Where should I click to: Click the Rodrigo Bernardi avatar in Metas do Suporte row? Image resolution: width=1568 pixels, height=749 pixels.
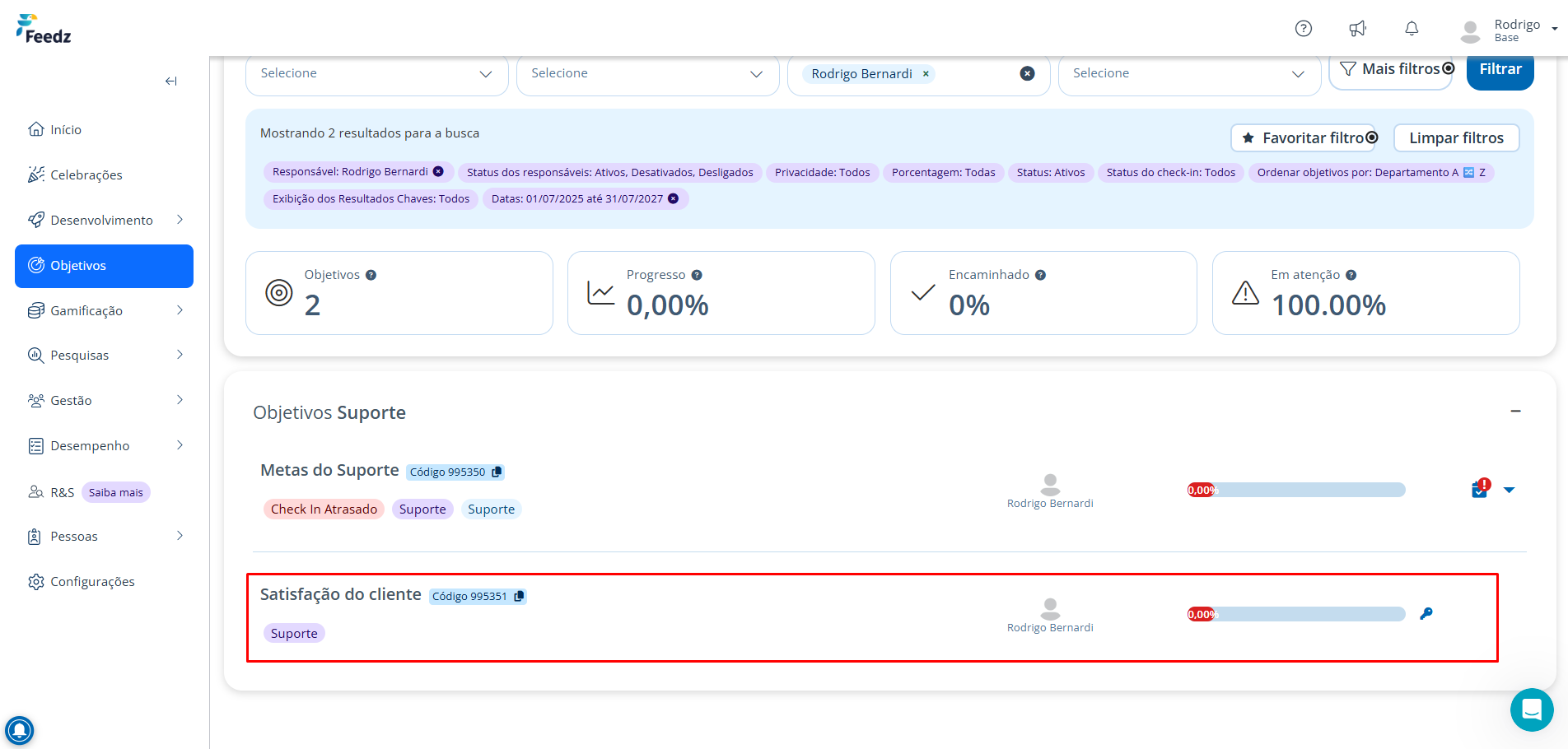(1050, 484)
